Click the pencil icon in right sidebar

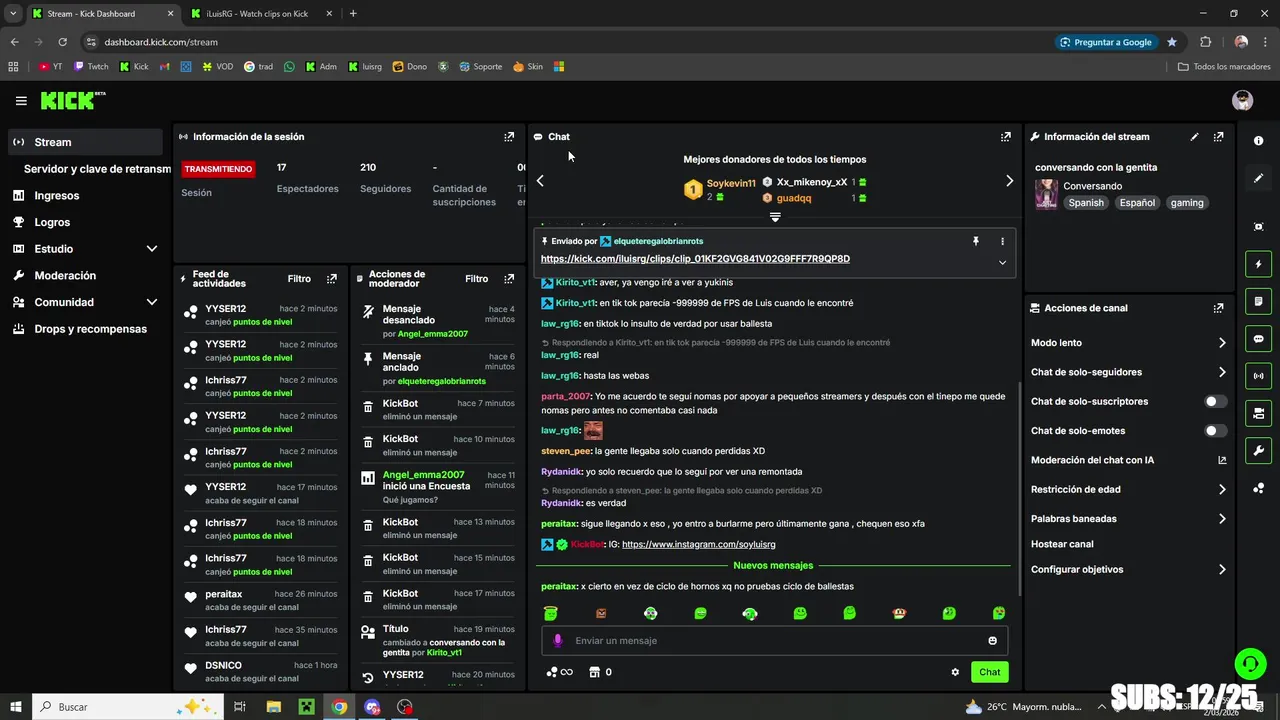click(x=1258, y=178)
